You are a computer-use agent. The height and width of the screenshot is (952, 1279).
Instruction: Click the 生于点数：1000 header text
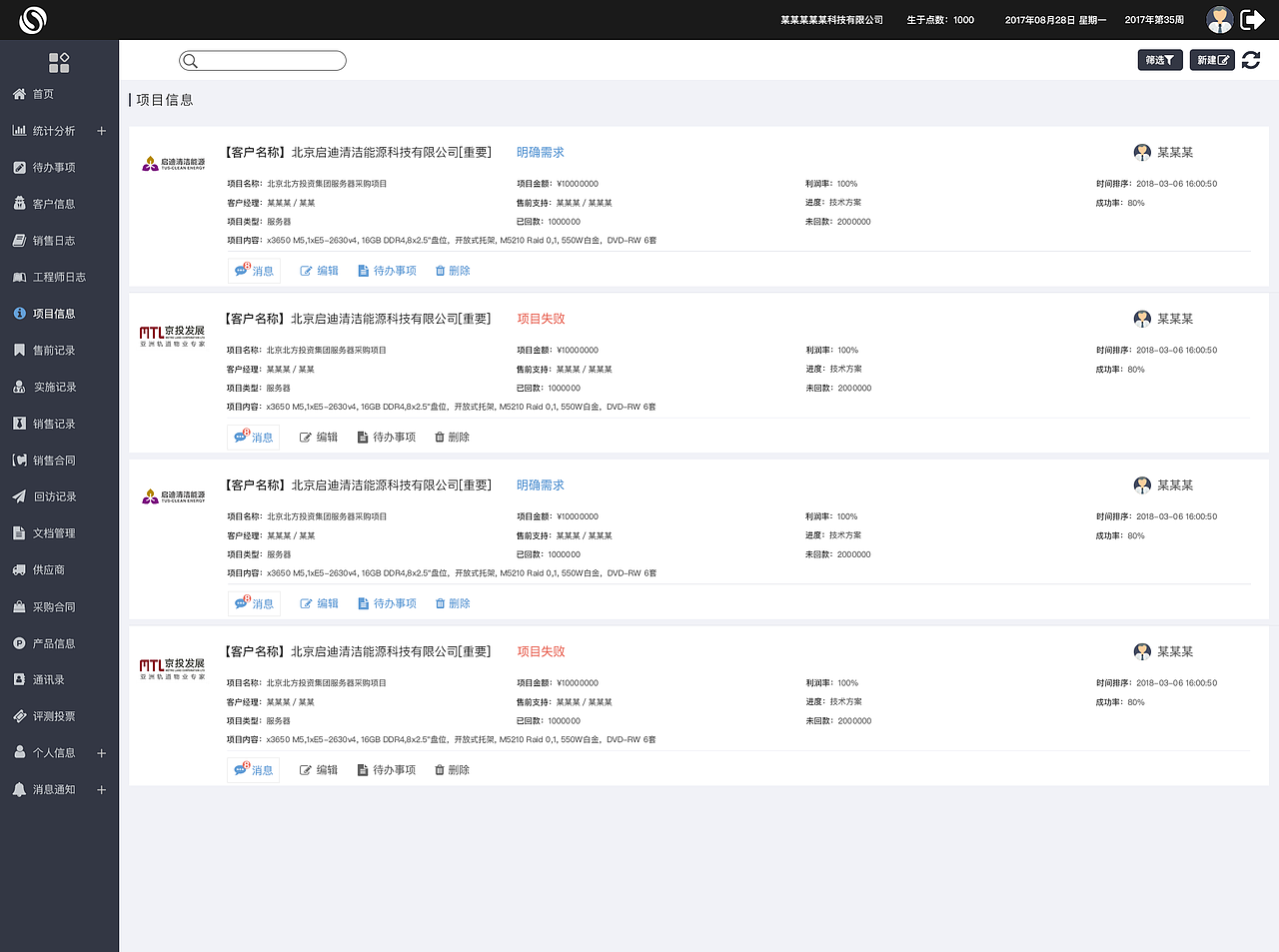coord(940,20)
